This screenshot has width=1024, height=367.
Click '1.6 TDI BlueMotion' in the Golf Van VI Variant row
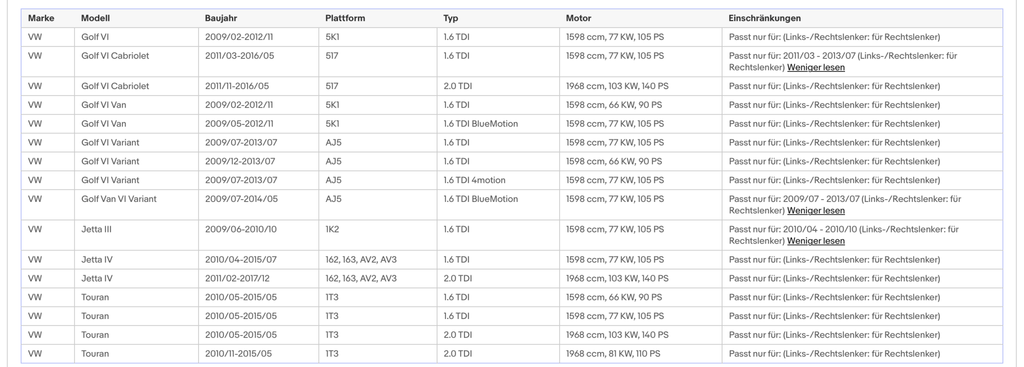(x=481, y=199)
